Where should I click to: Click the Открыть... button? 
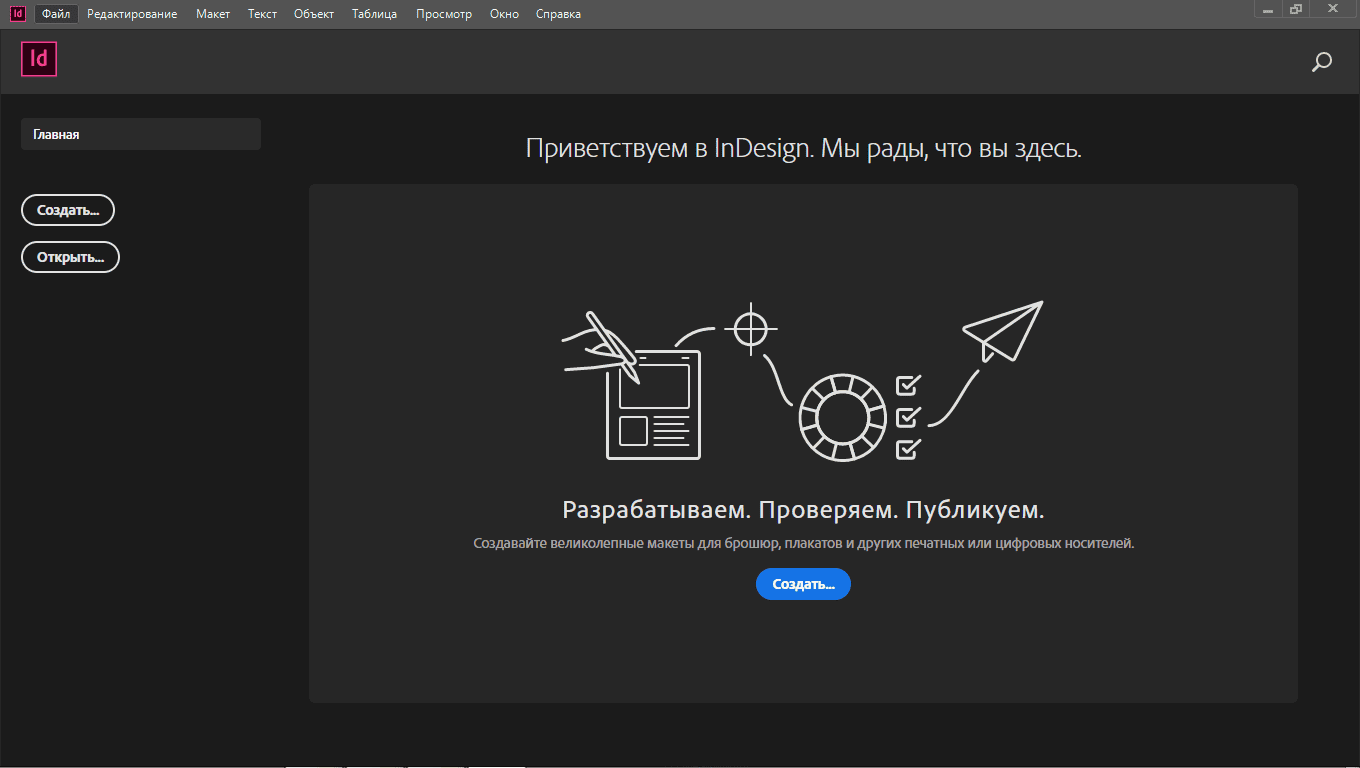tap(70, 257)
